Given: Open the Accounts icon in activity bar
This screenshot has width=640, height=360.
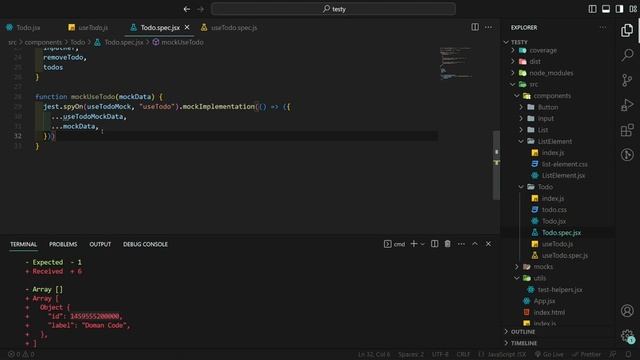Looking at the screenshot, I should tap(627, 311).
